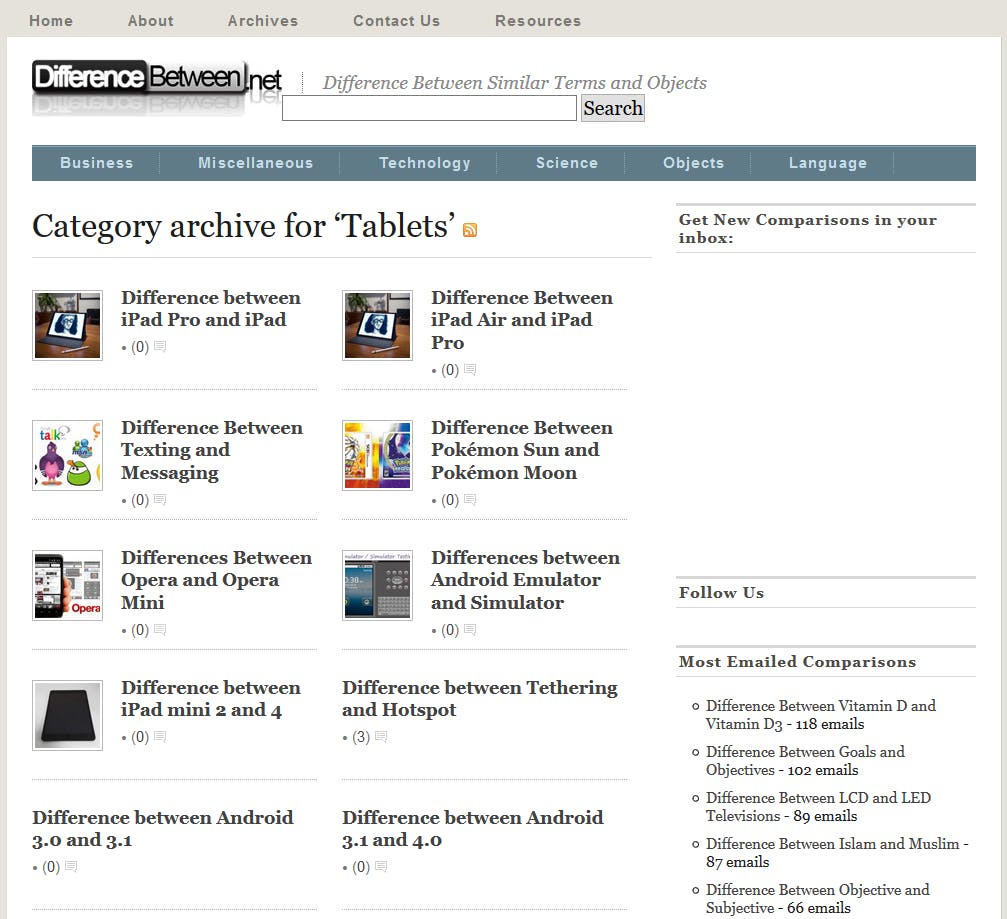
Task: Select the Language category tab
Action: click(828, 163)
